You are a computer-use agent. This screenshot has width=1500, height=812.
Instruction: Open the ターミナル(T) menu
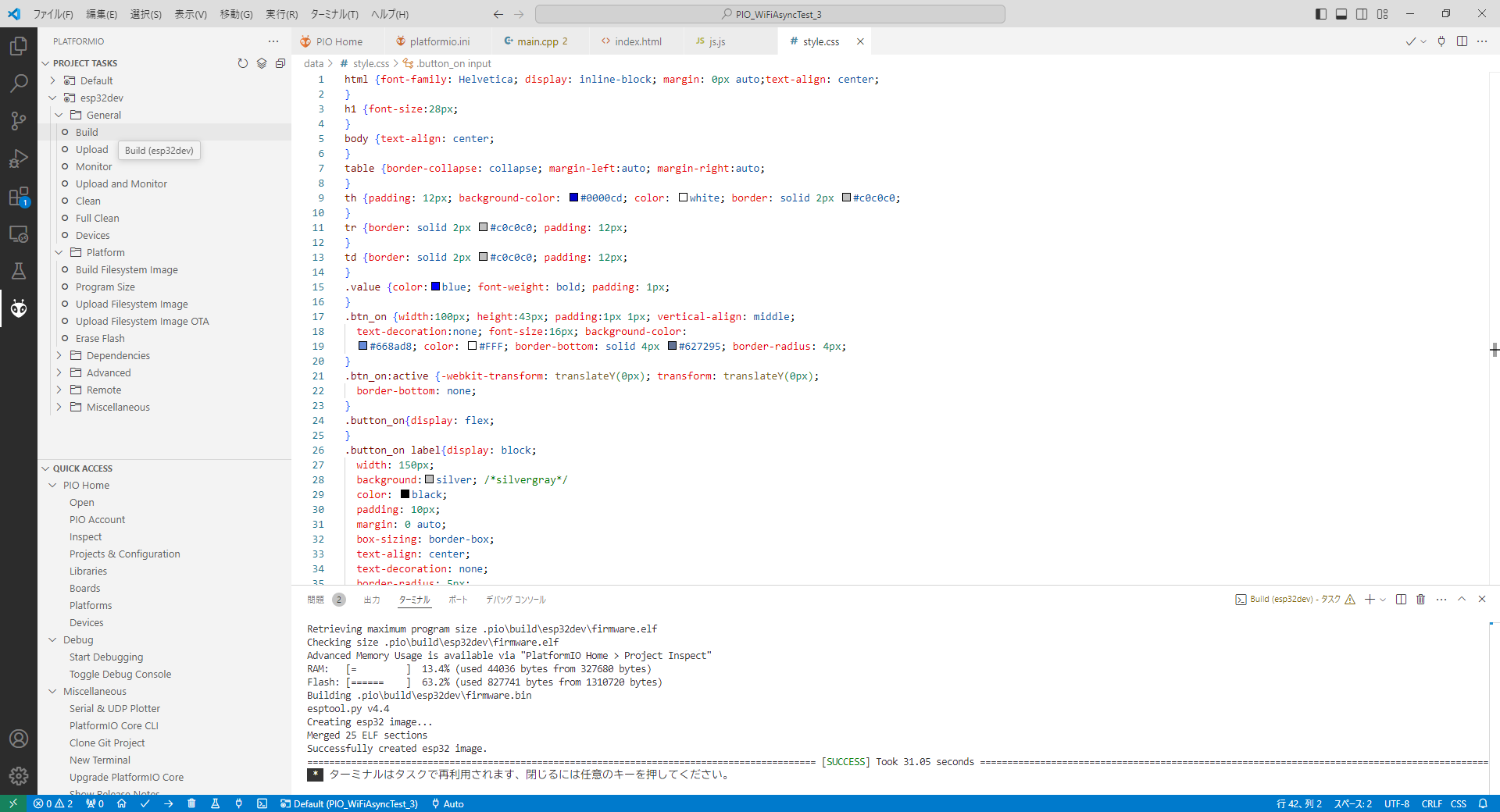334,14
